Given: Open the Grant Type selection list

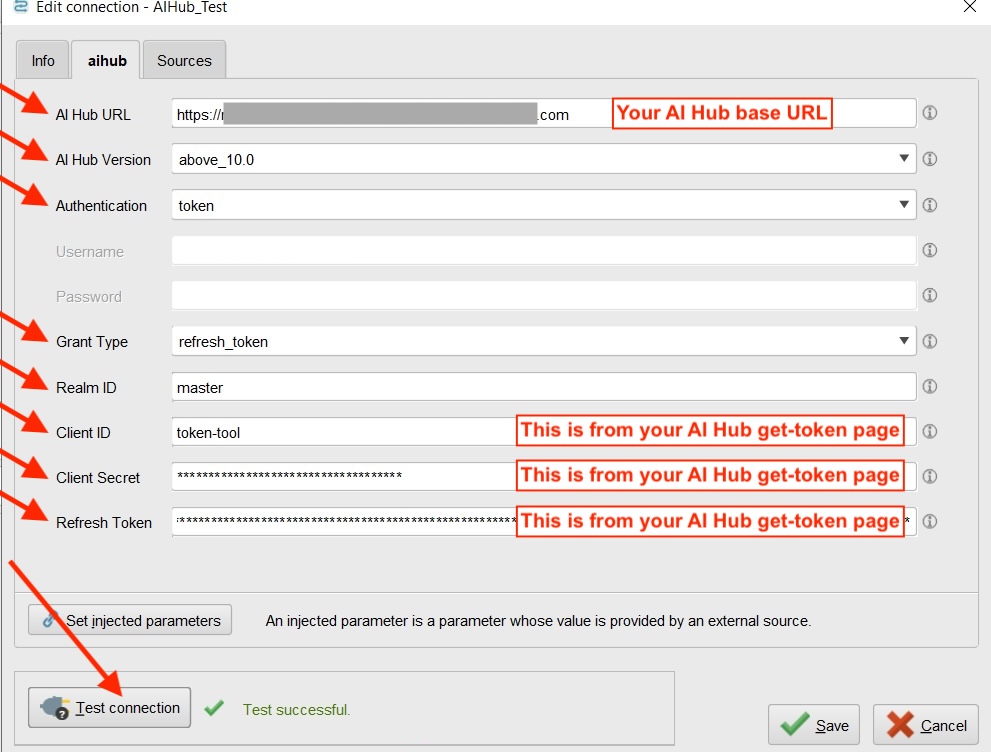Looking at the screenshot, I should click(x=905, y=341).
